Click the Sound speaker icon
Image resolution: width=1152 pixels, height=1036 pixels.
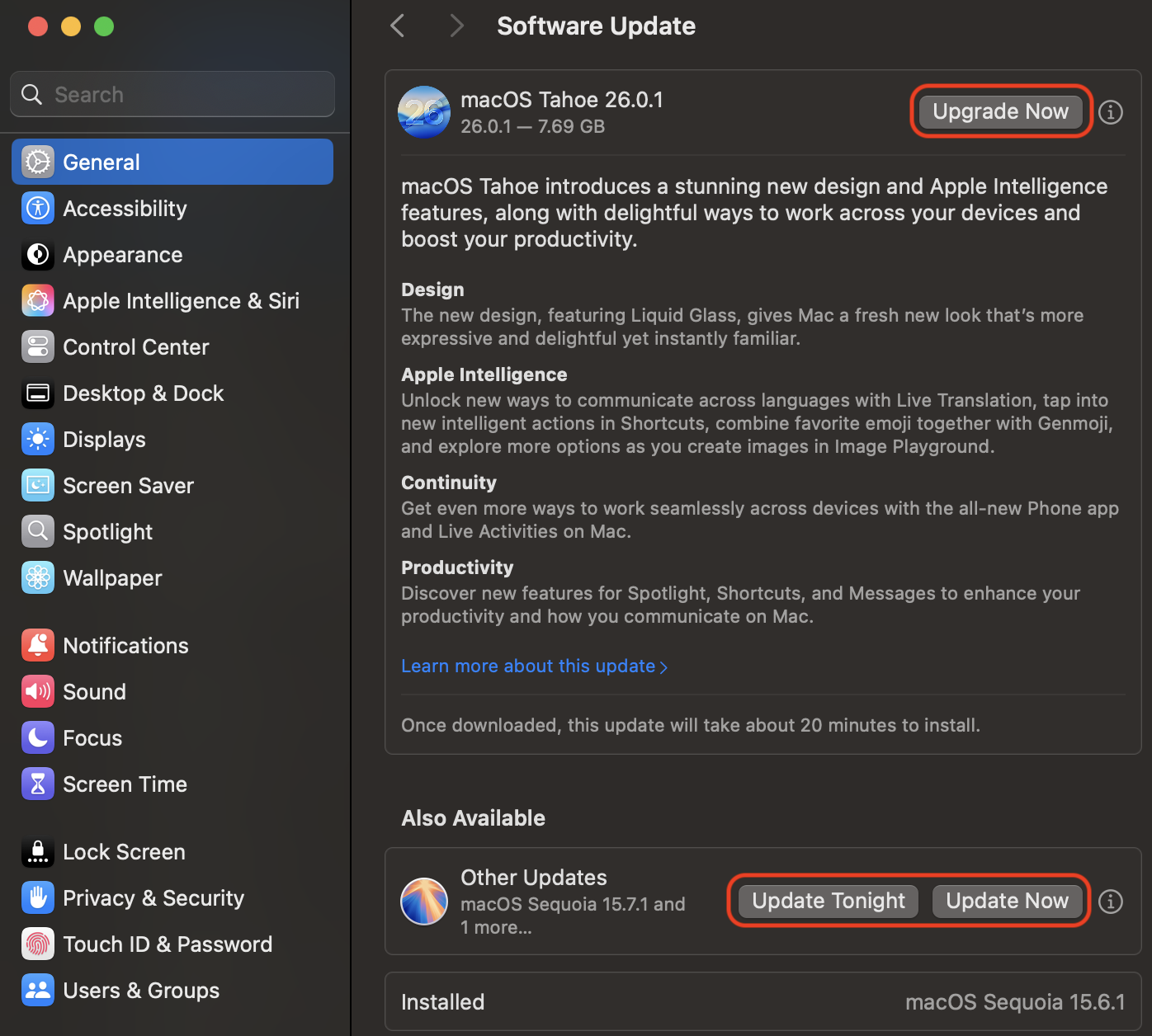[38, 691]
